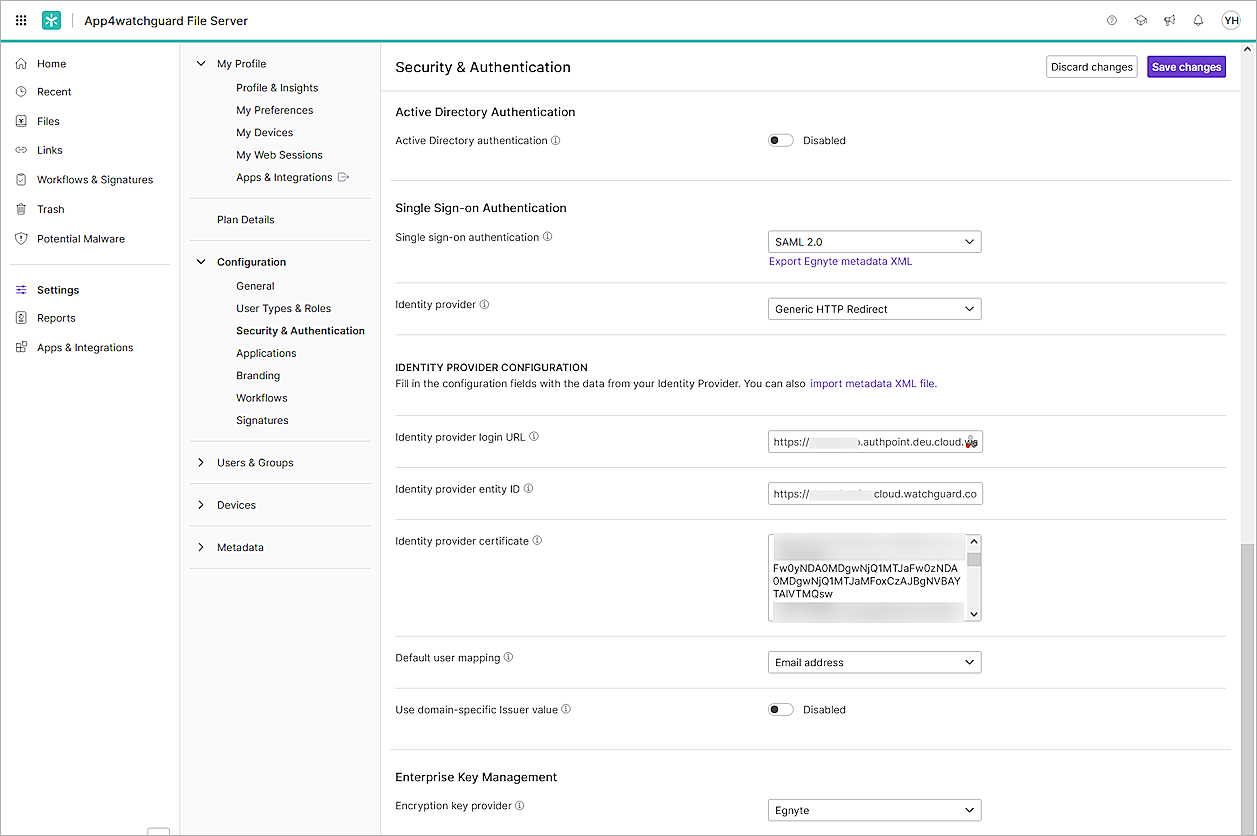Screen dimensions: 1257x836
Task: Click info icon next to Encryption key provider
Action: point(520,806)
